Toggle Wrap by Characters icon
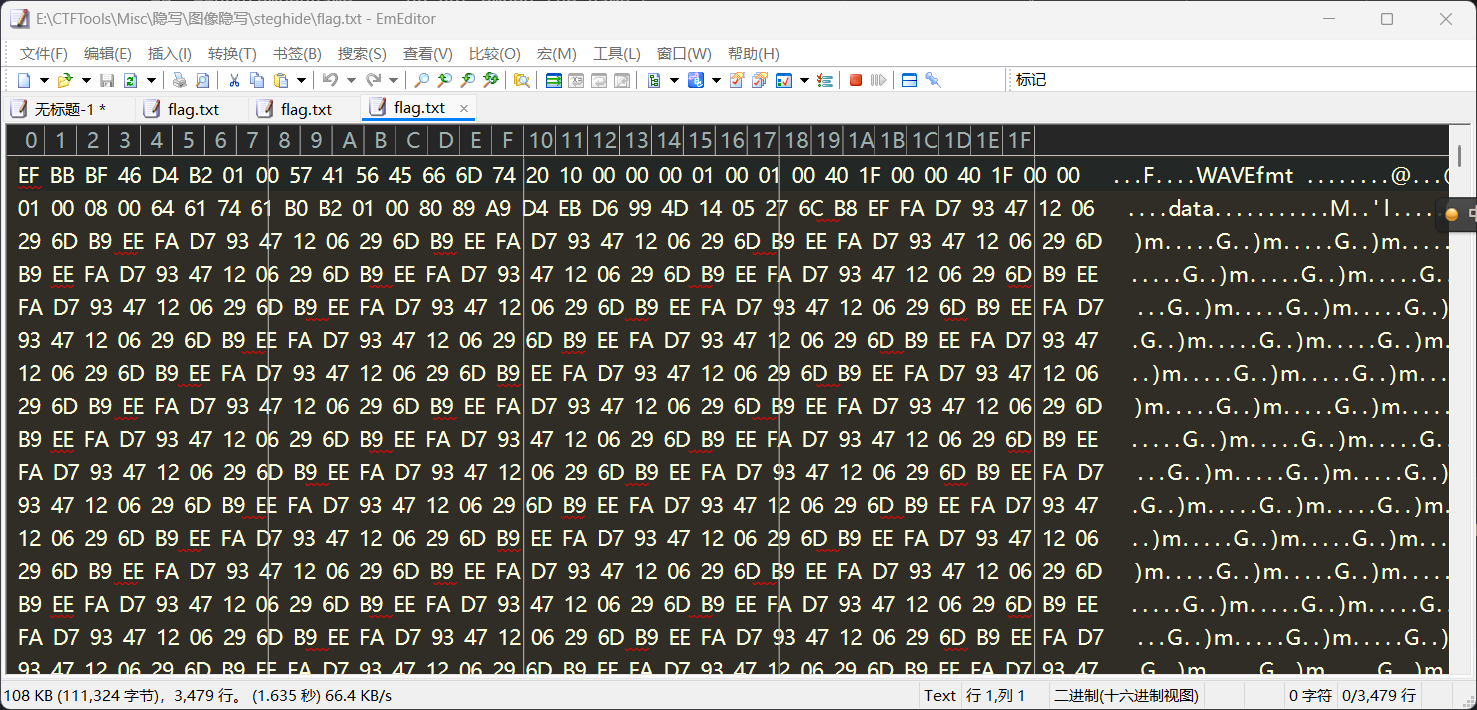1477x710 pixels. point(576,80)
